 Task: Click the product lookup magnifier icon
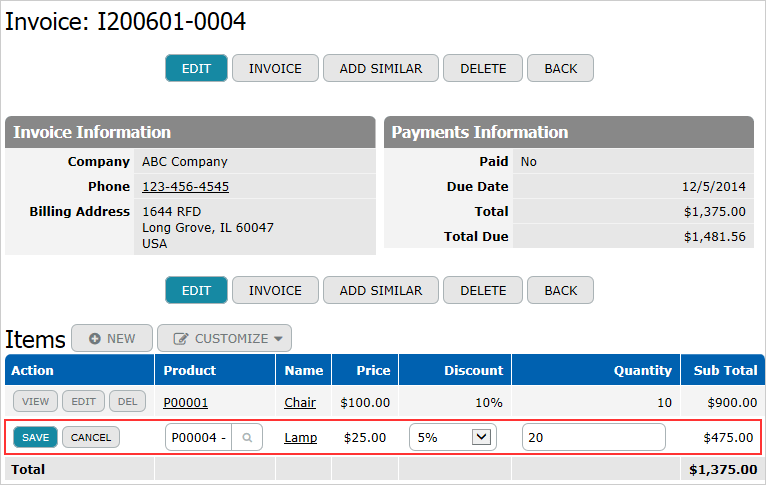[x=247, y=438]
